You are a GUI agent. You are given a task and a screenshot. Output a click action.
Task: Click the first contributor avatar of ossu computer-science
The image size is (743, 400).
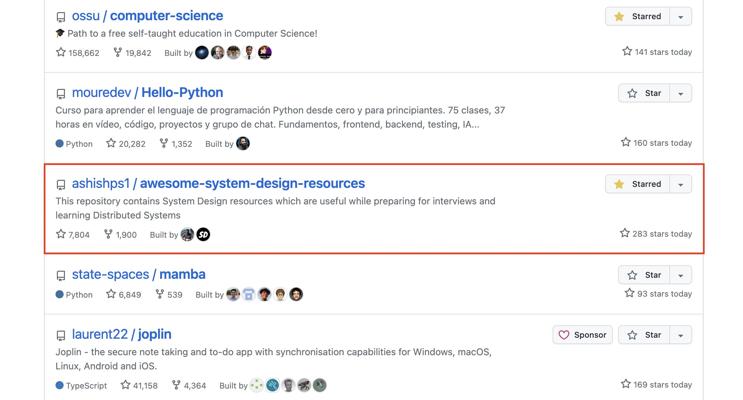pyautogui.click(x=202, y=53)
